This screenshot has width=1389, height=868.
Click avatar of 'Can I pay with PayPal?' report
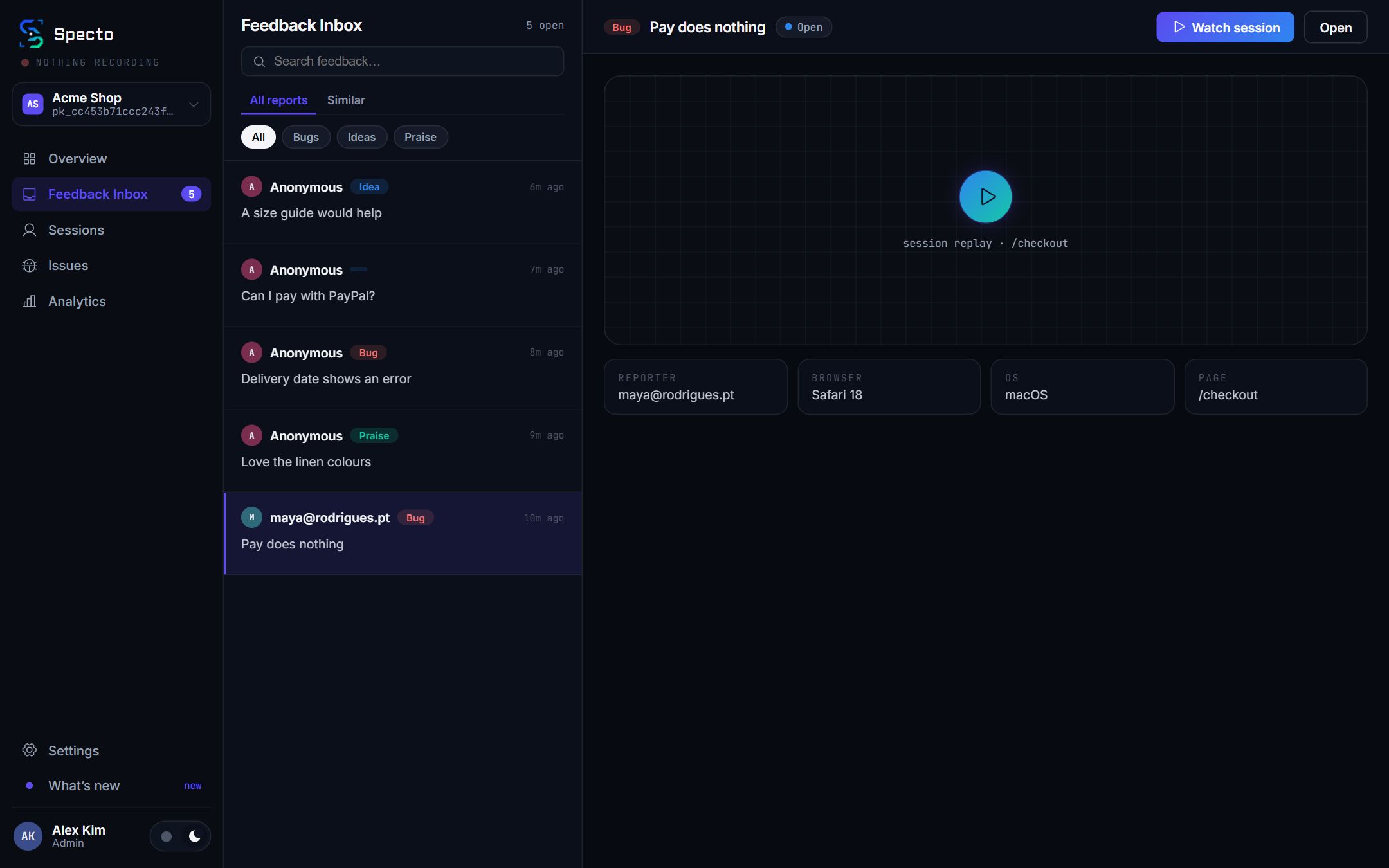point(251,269)
